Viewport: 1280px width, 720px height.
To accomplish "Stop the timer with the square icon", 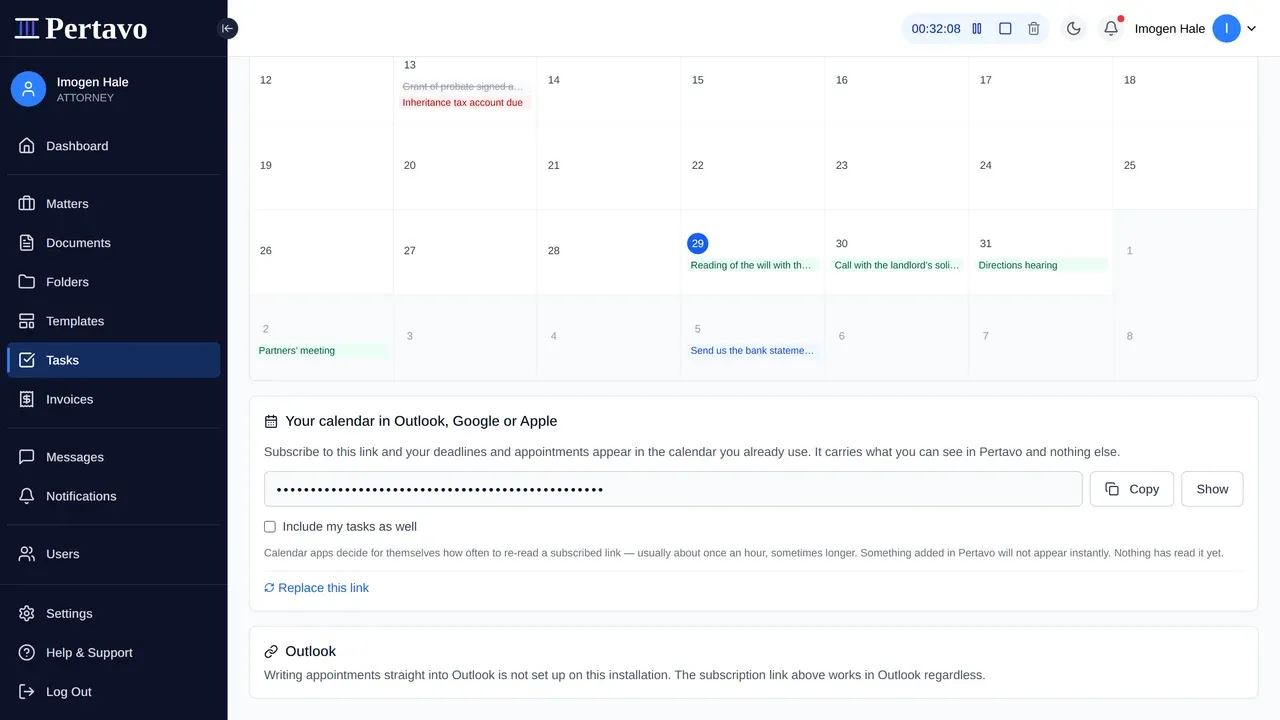I will pyautogui.click(x=1005, y=29).
